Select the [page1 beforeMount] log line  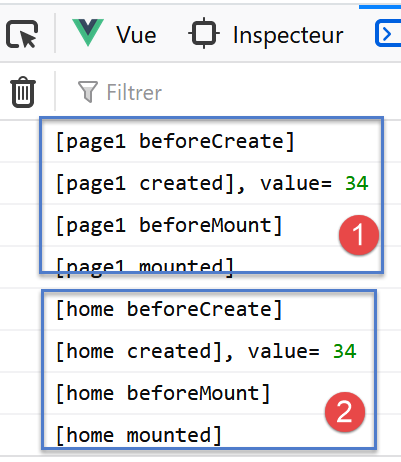click(169, 225)
